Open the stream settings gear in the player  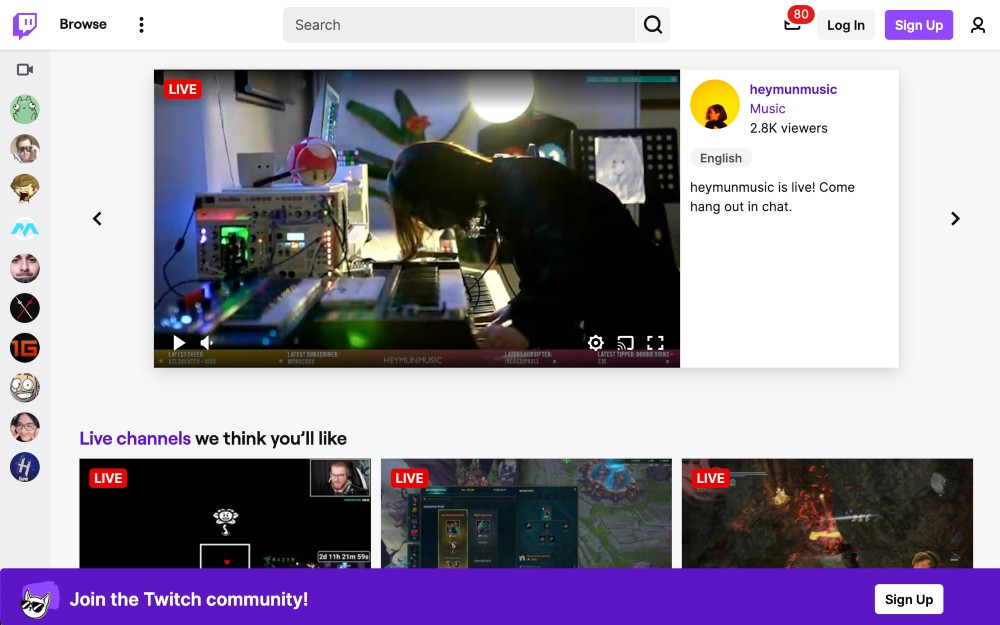(x=596, y=343)
